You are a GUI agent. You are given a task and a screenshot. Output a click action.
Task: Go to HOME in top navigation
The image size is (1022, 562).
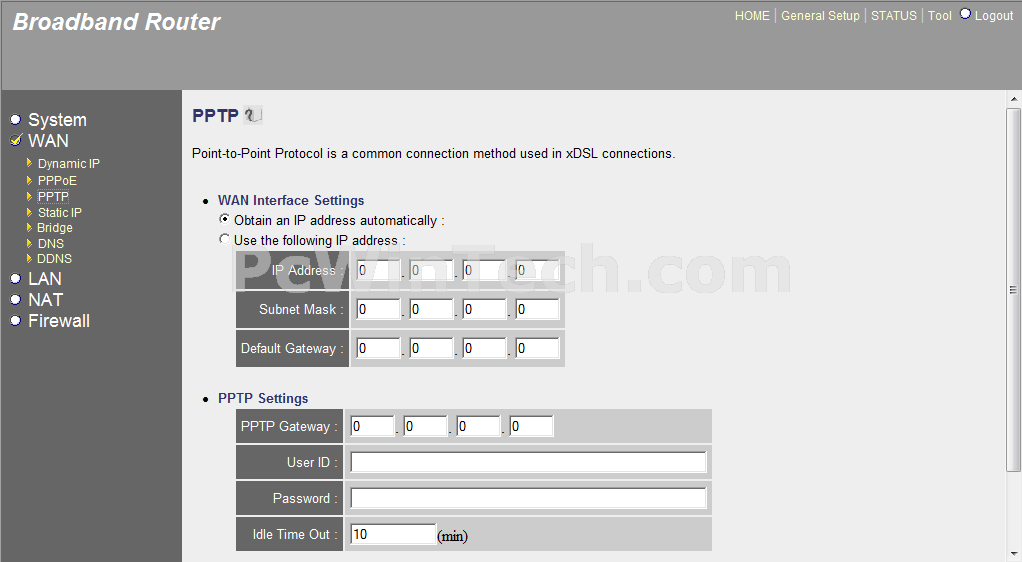pyautogui.click(x=752, y=16)
